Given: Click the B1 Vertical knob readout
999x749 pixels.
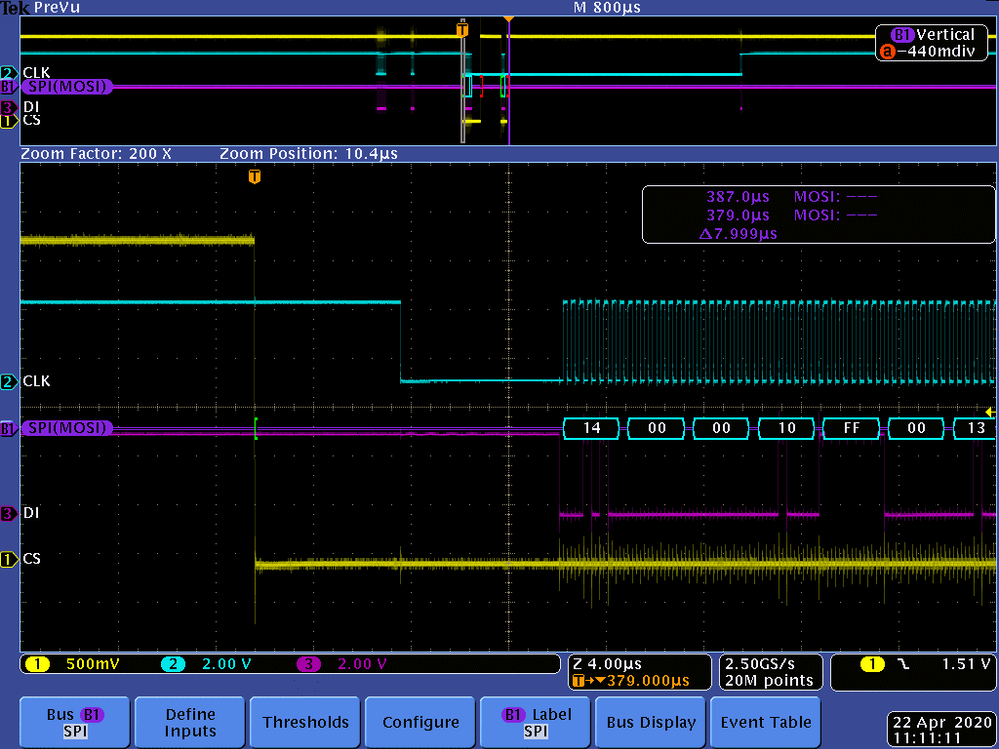Looking at the screenshot, I should (933, 34).
